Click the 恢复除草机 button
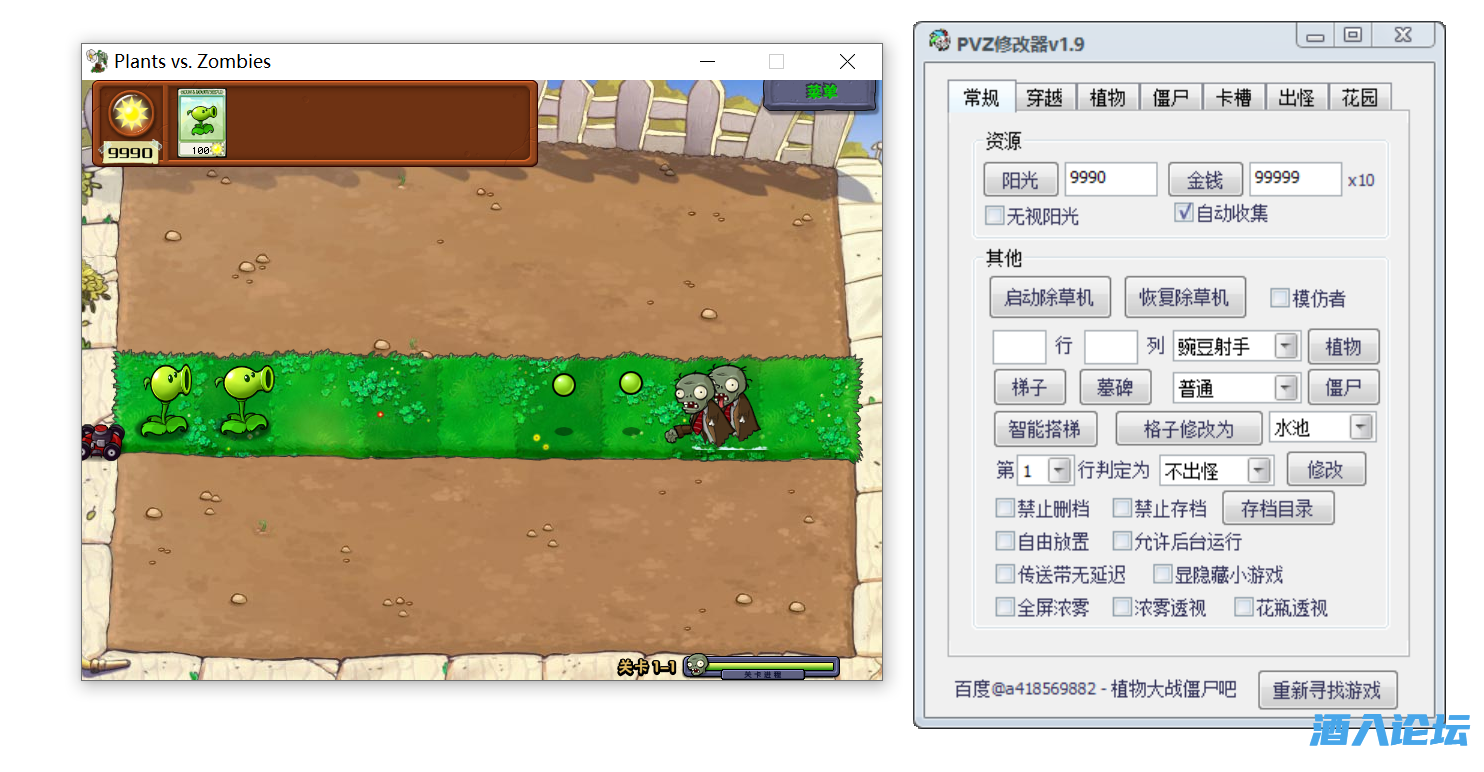 pos(1185,297)
